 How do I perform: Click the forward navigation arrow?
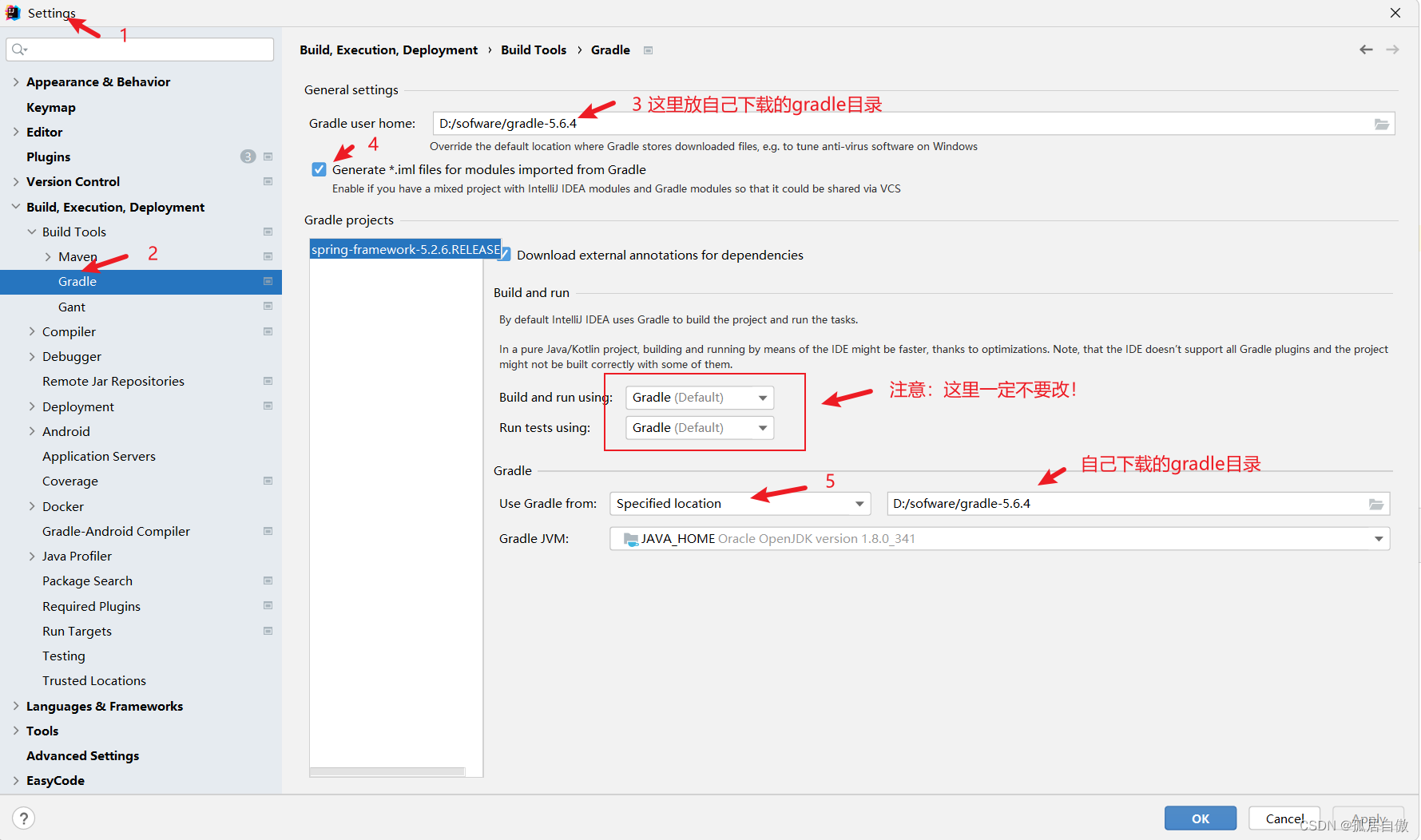tap(1392, 50)
